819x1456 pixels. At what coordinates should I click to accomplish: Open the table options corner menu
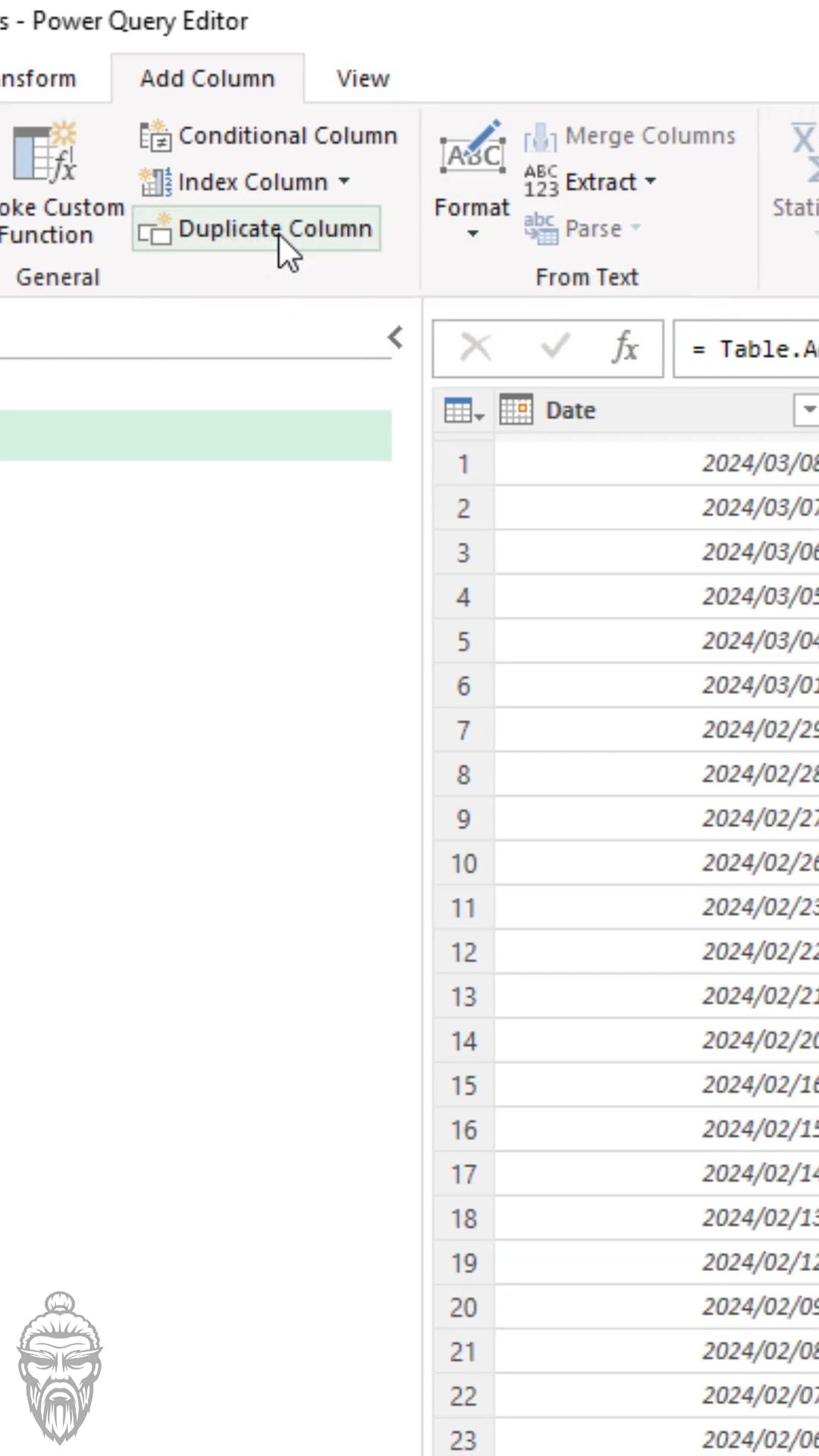click(463, 411)
